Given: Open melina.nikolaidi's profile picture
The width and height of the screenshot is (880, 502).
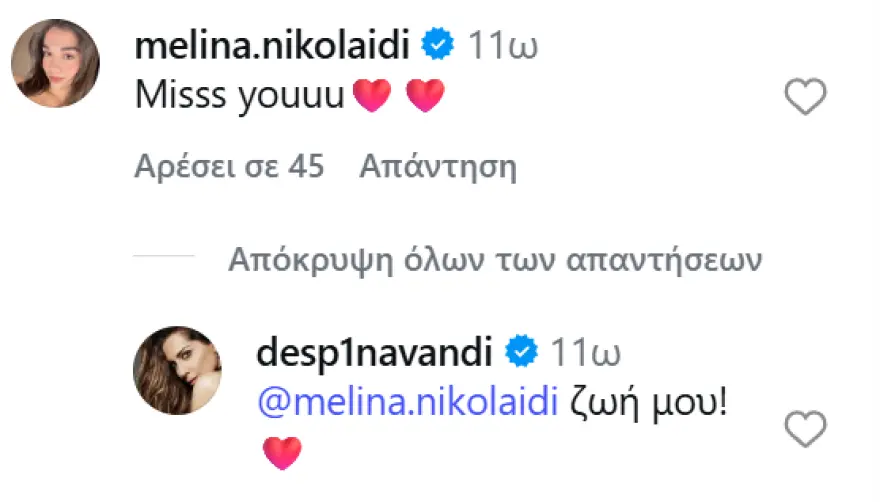Looking at the screenshot, I should pos(55,64).
